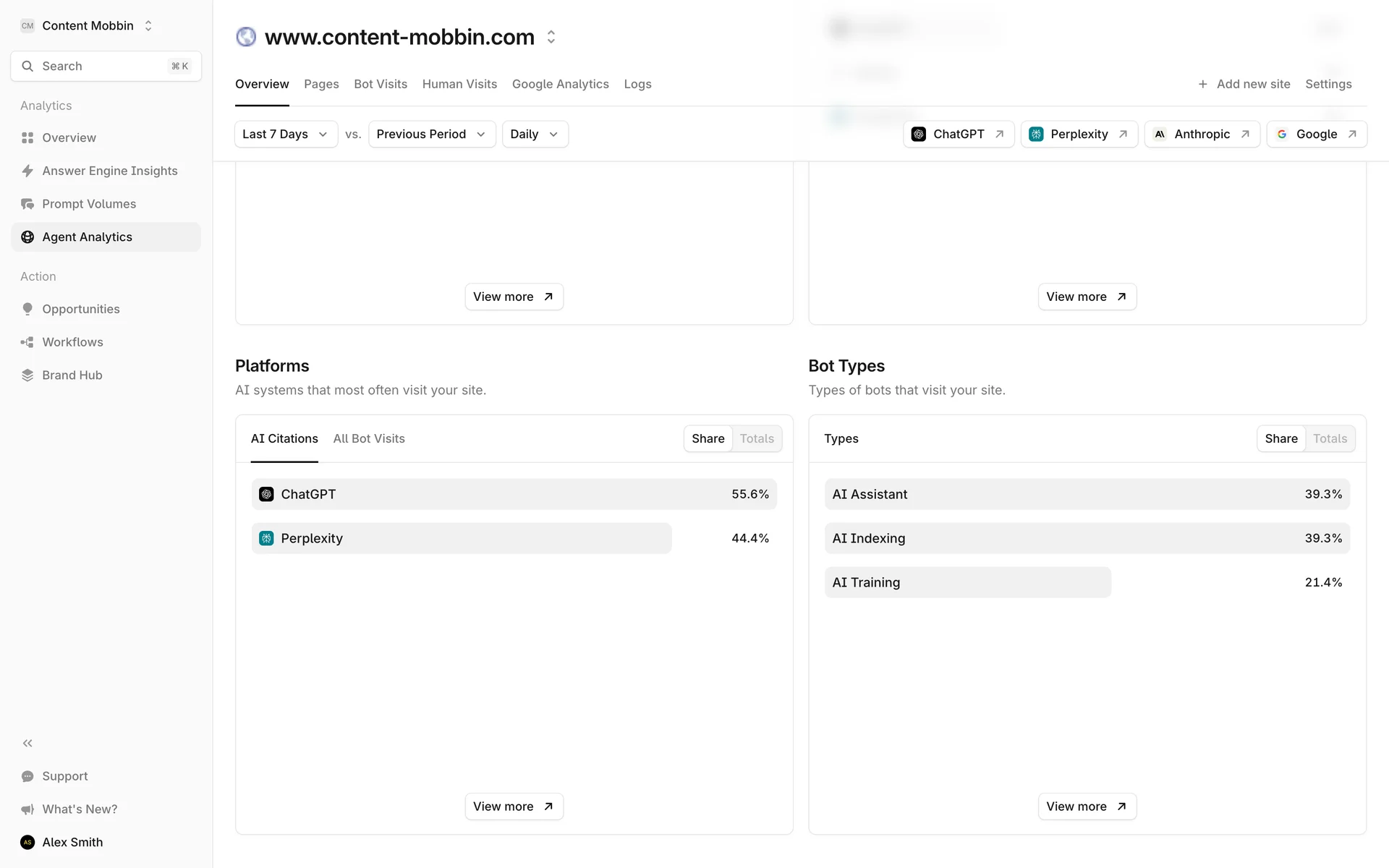Click the Brand Hub layers icon
This screenshot has height=868, width=1389.
27,375
